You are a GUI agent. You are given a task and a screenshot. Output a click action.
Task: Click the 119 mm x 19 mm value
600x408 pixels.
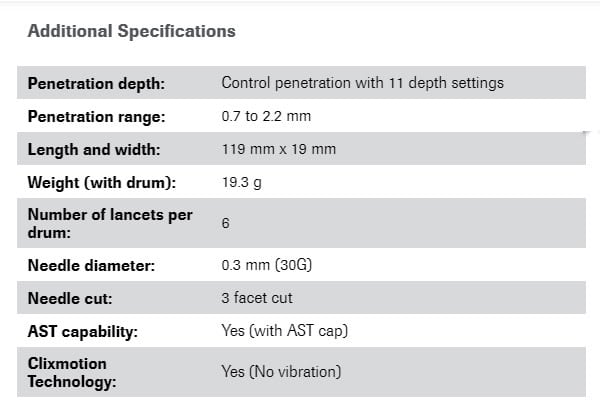tap(279, 149)
